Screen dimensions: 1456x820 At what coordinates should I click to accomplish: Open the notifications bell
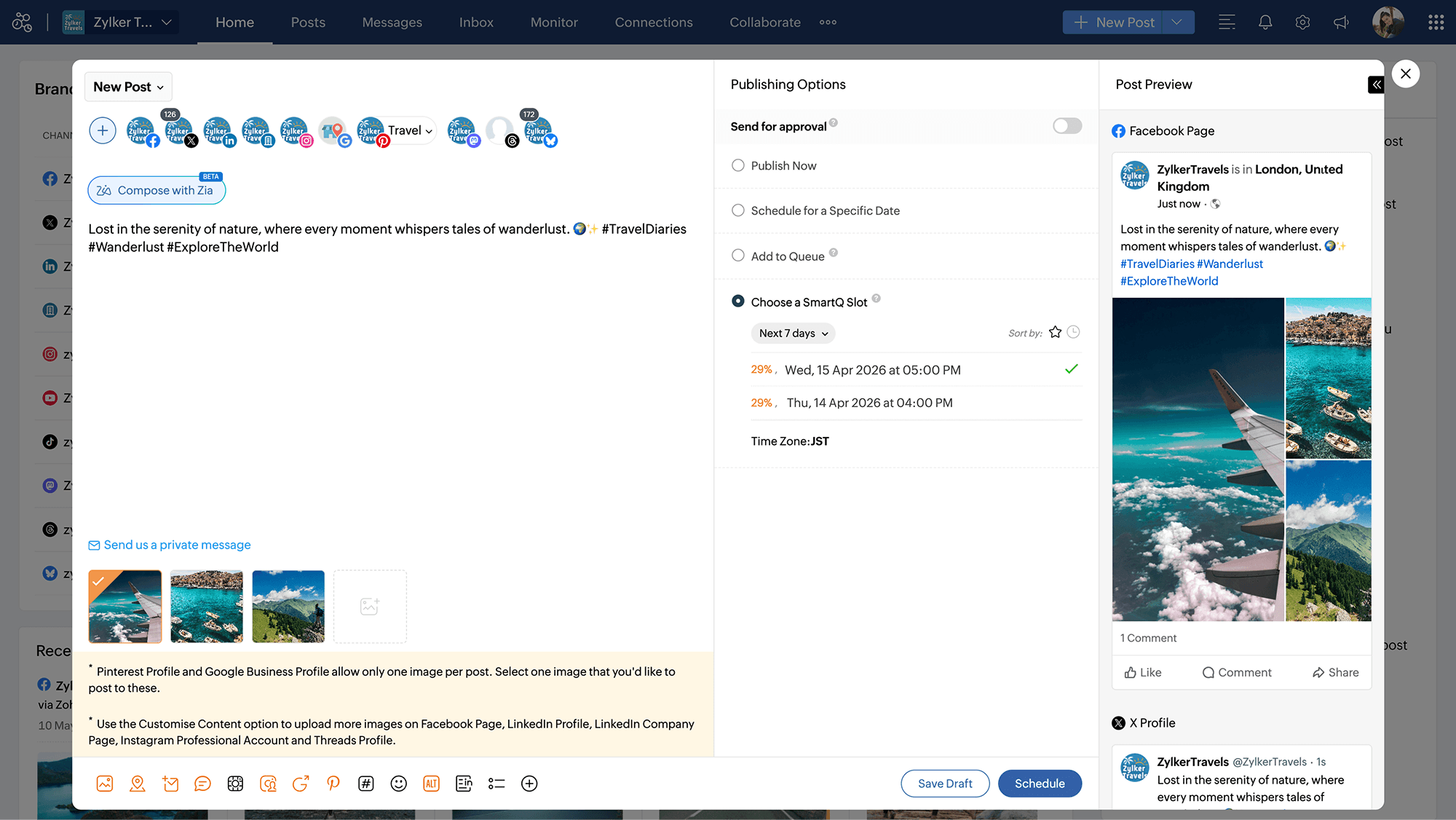click(x=1265, y=23)
